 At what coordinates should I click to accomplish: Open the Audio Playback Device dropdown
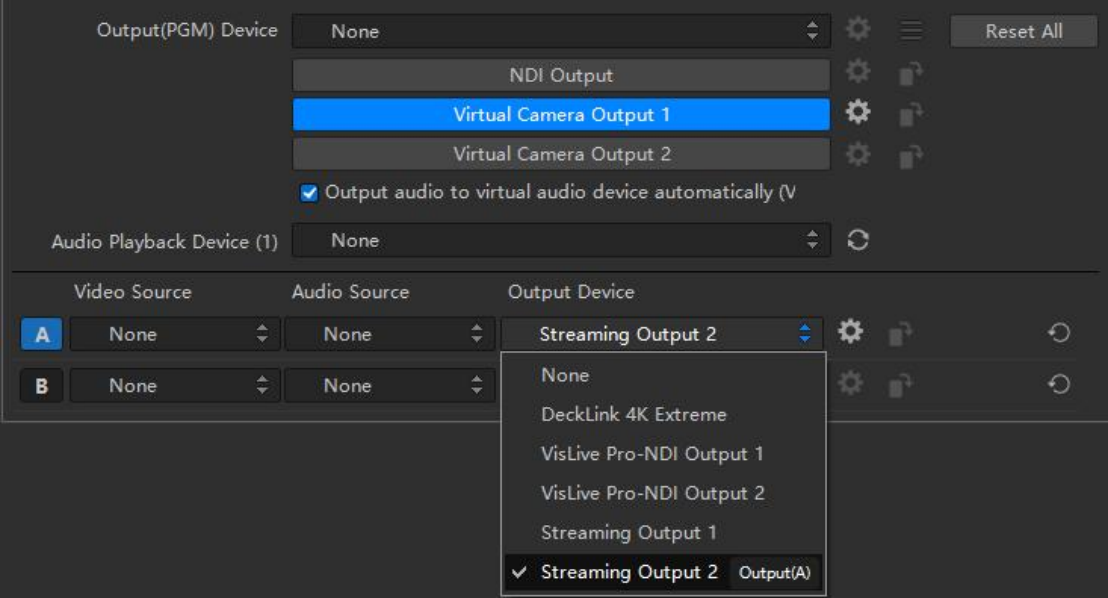[x=561, y=241]
